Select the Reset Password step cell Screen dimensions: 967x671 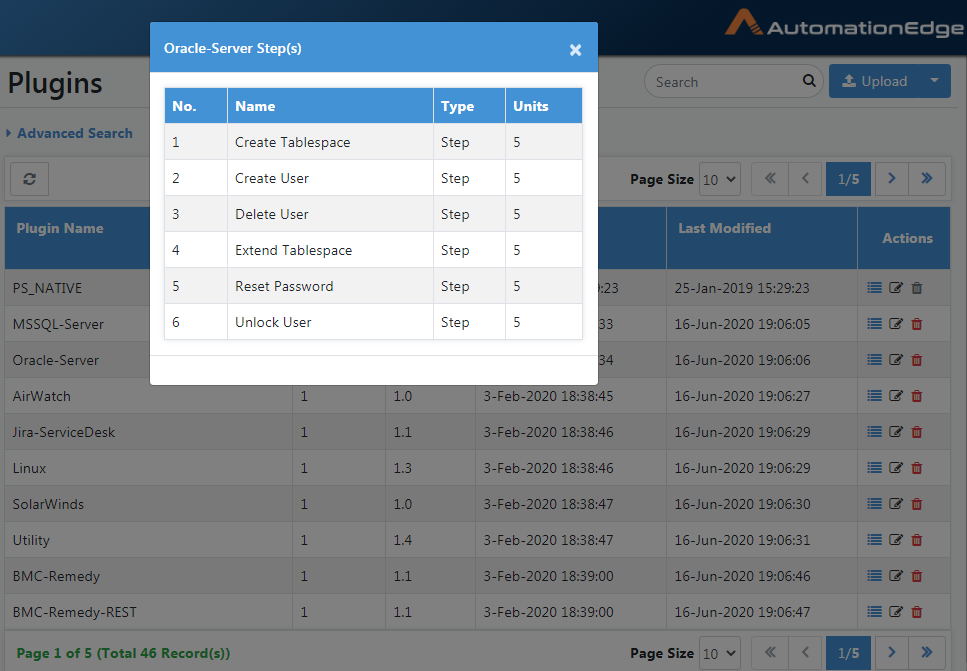tap(330, 286)
